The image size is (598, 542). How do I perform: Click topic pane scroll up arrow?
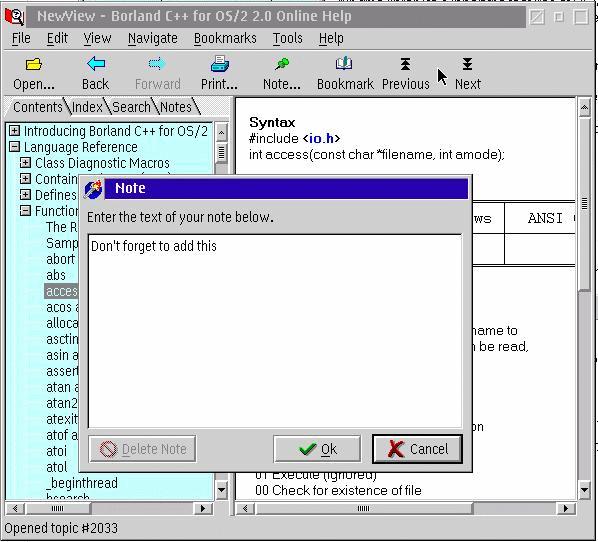584,109
